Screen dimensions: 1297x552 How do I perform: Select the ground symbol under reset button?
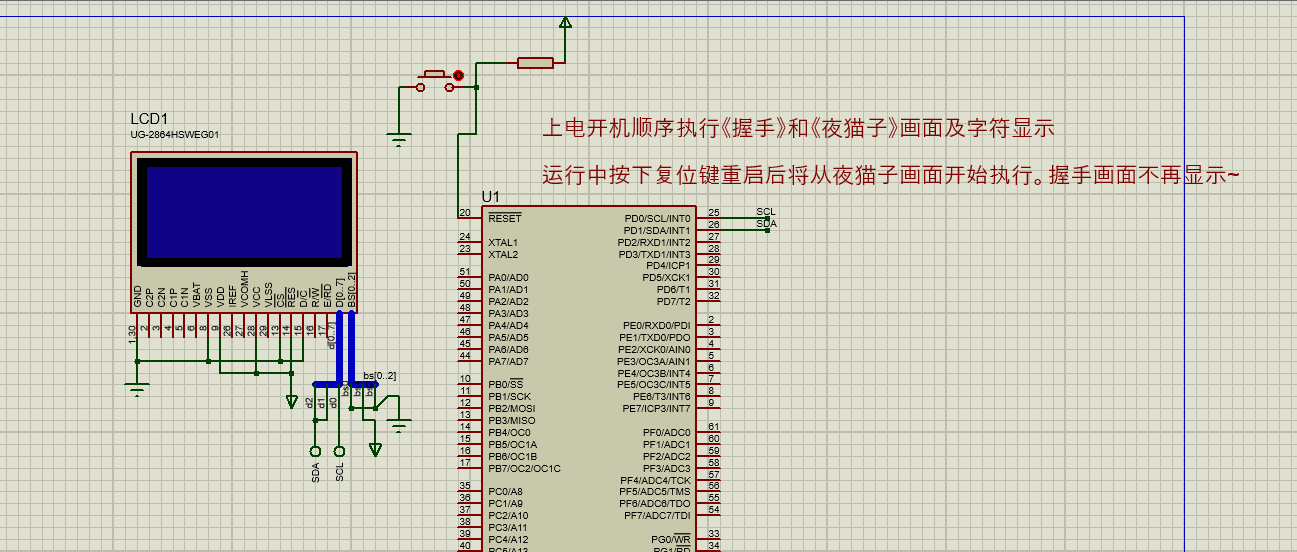400,140
